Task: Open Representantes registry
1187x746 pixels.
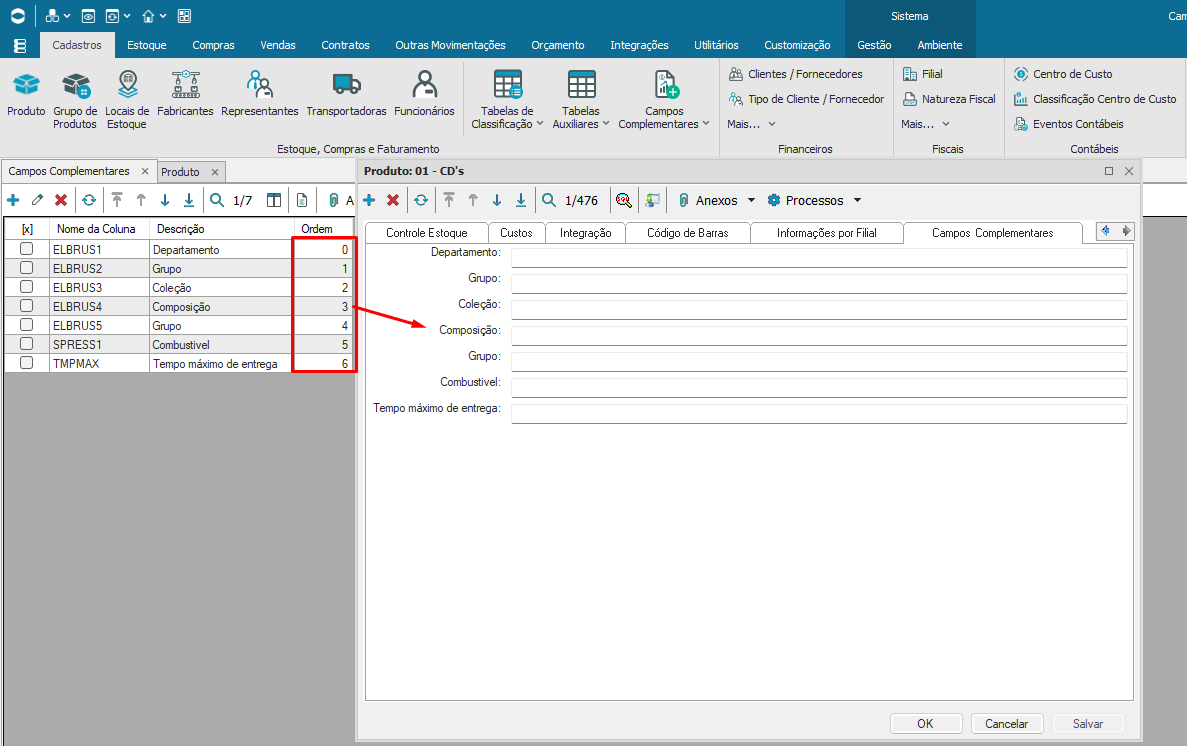Action: (x=260, y=94)
